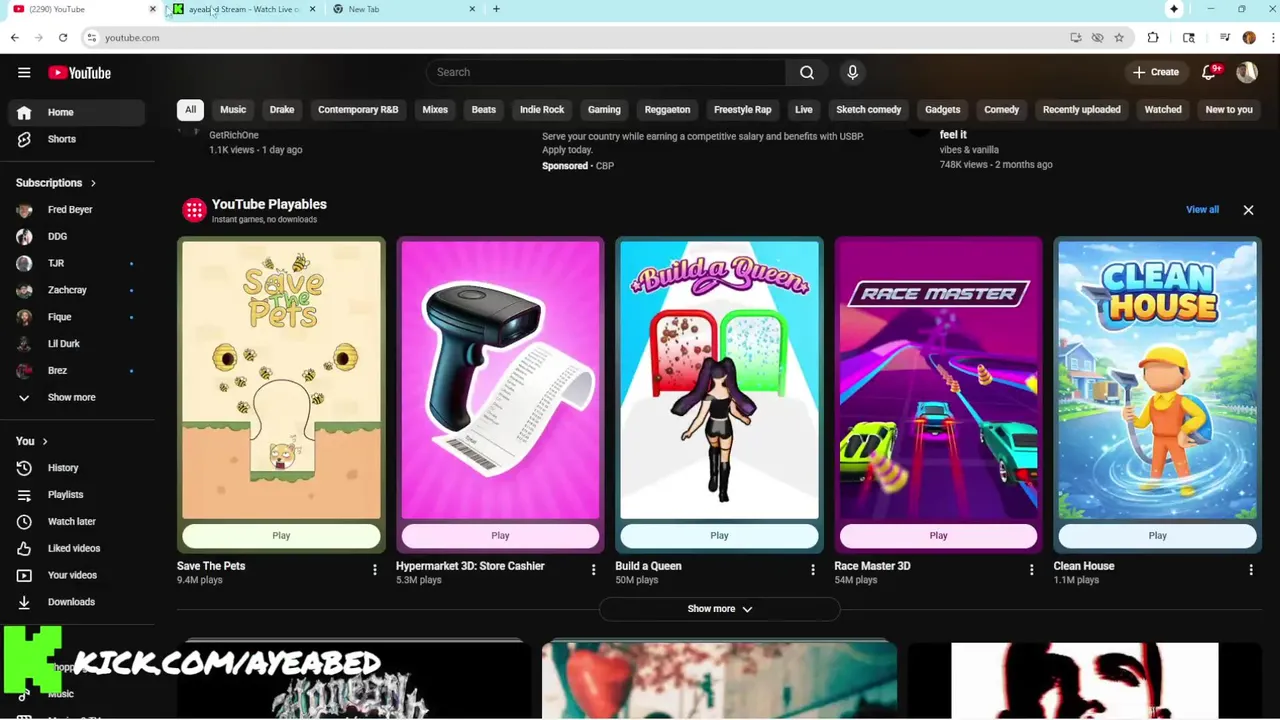Viewport: 1280px width, 720px height.
Task: Open options for Save The Pets
Action: (x=375, y=570)
